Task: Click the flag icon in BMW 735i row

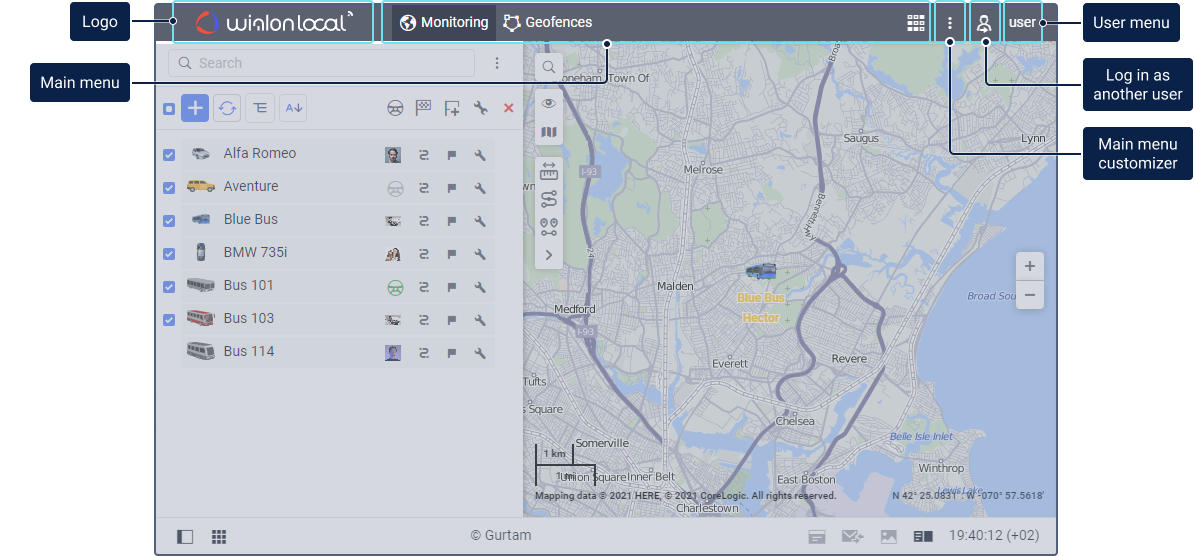Action: point(452,254)
